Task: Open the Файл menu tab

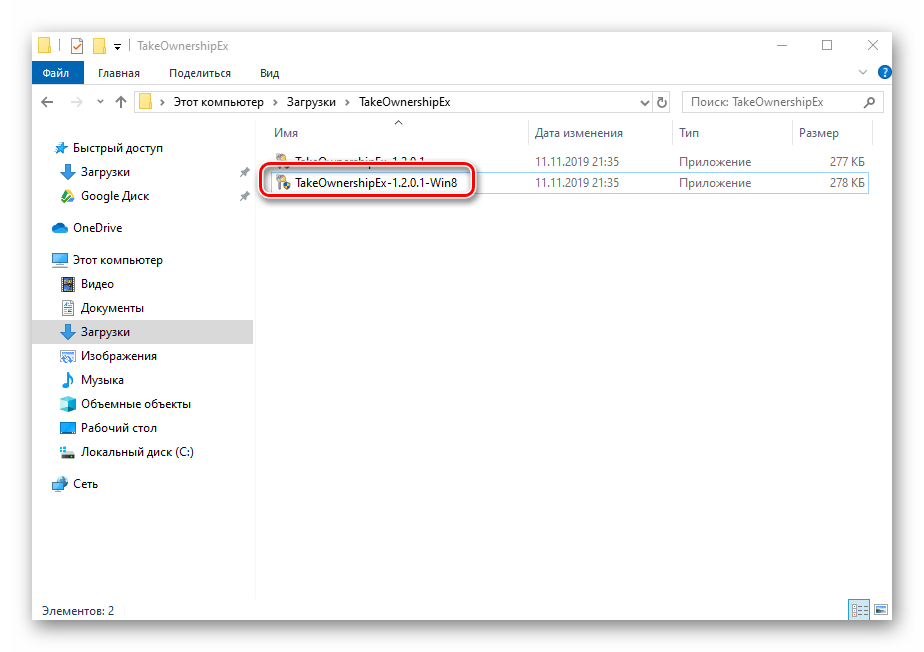Action: pyautogui.click(x=56, y=73)
